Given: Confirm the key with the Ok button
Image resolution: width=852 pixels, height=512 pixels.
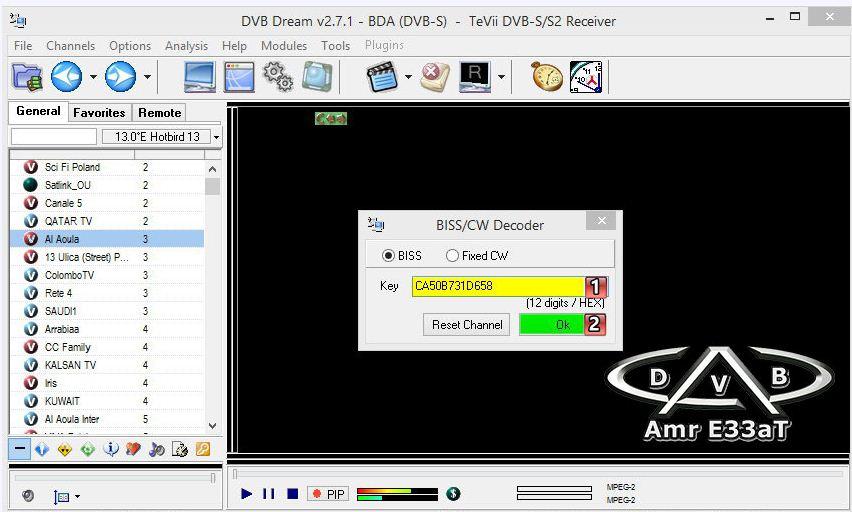Looking at the screenshot, I should (x=562, y=324).
